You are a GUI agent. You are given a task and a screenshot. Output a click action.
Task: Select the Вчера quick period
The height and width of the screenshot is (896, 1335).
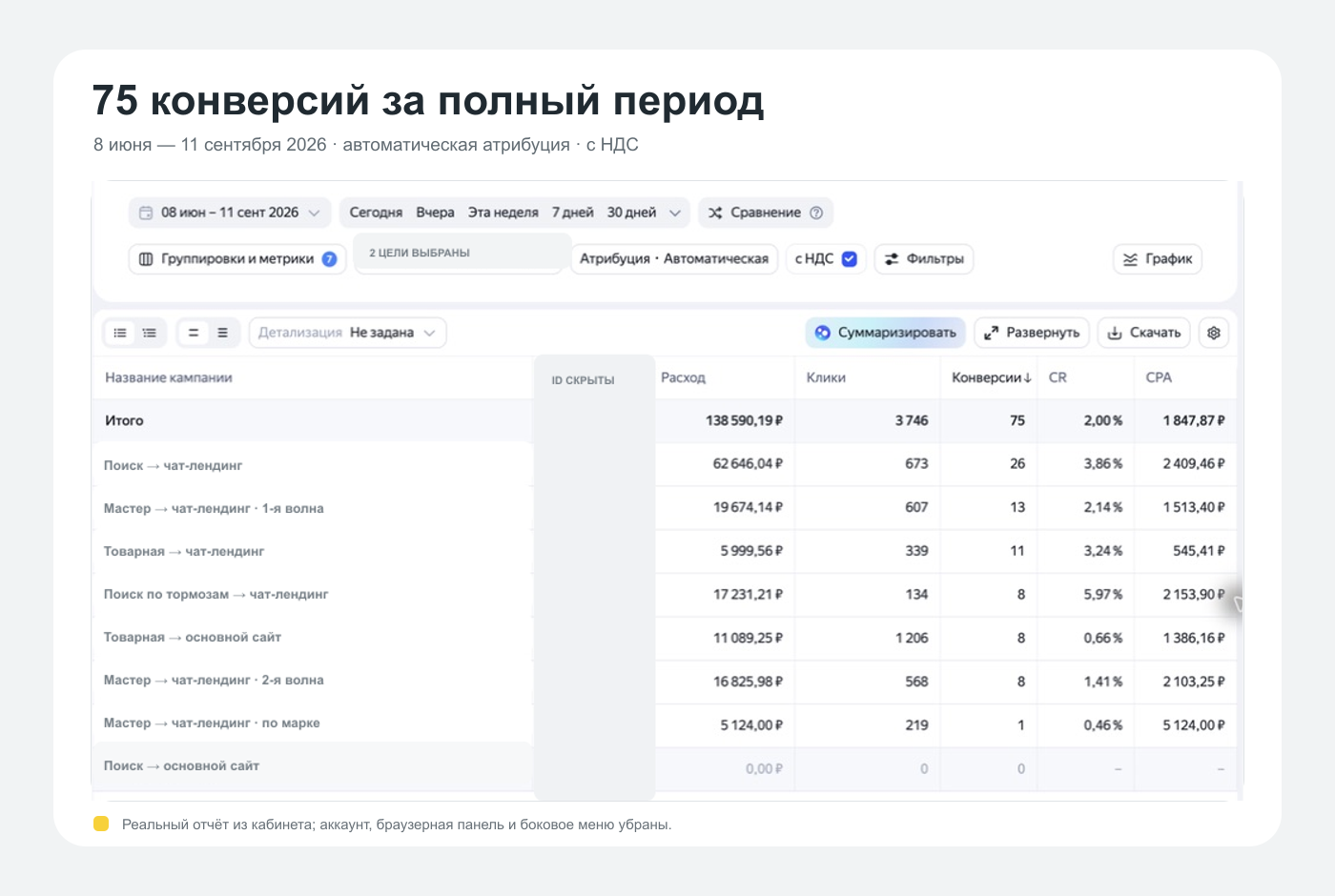435,213
